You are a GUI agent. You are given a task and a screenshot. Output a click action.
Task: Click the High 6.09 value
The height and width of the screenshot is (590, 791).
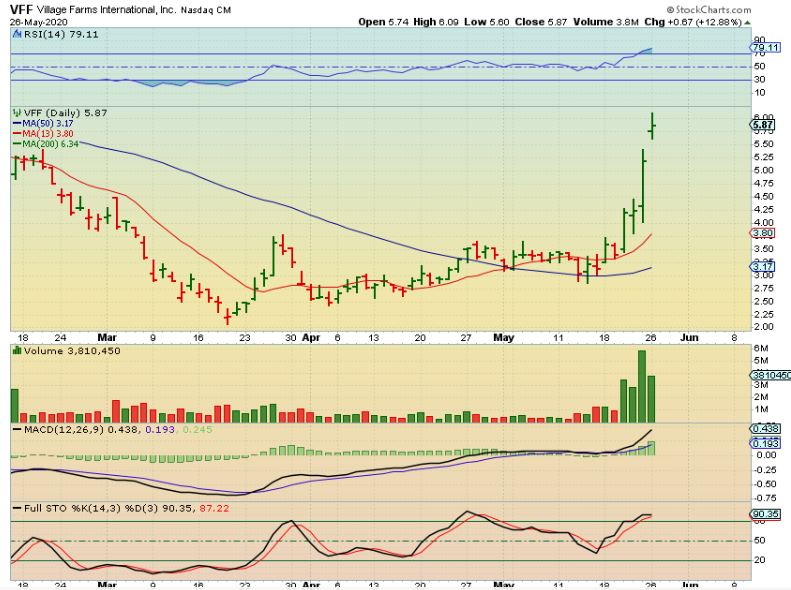(436, 22)
